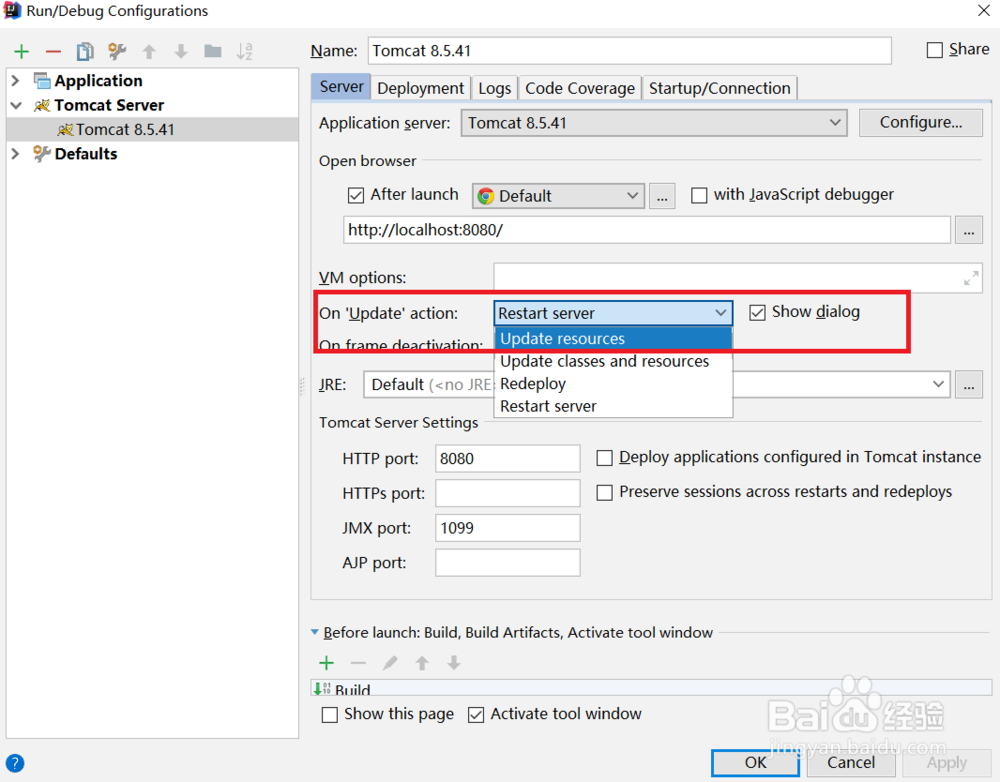Screen dimensions: 1000x782
Task: Select Tomcat 8.5.41 in the configuration tree
Action: click(x=152, y=129)
